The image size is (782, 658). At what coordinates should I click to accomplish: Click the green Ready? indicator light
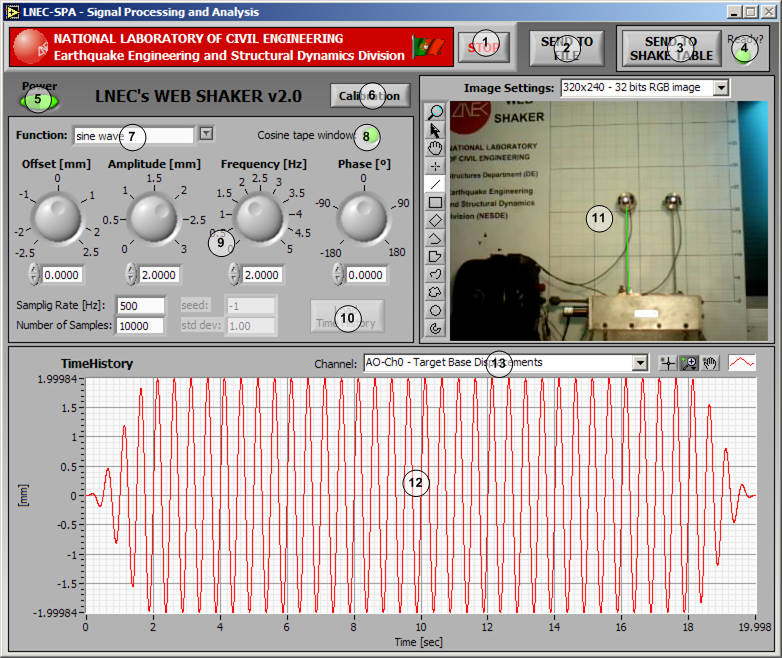(743, 56)
